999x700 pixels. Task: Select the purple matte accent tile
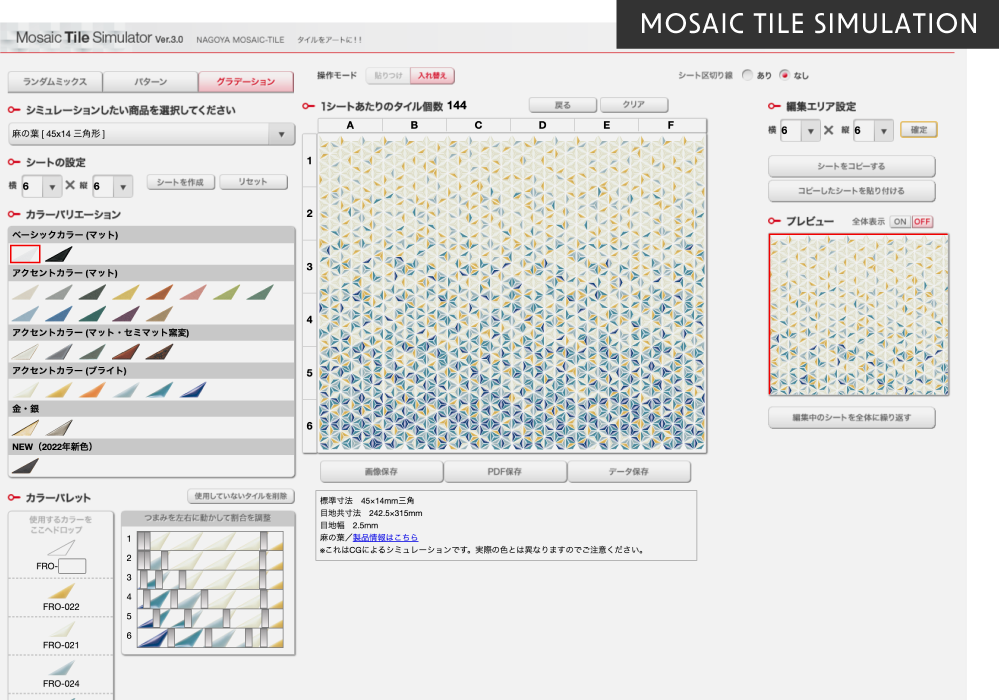click(126, 313)
